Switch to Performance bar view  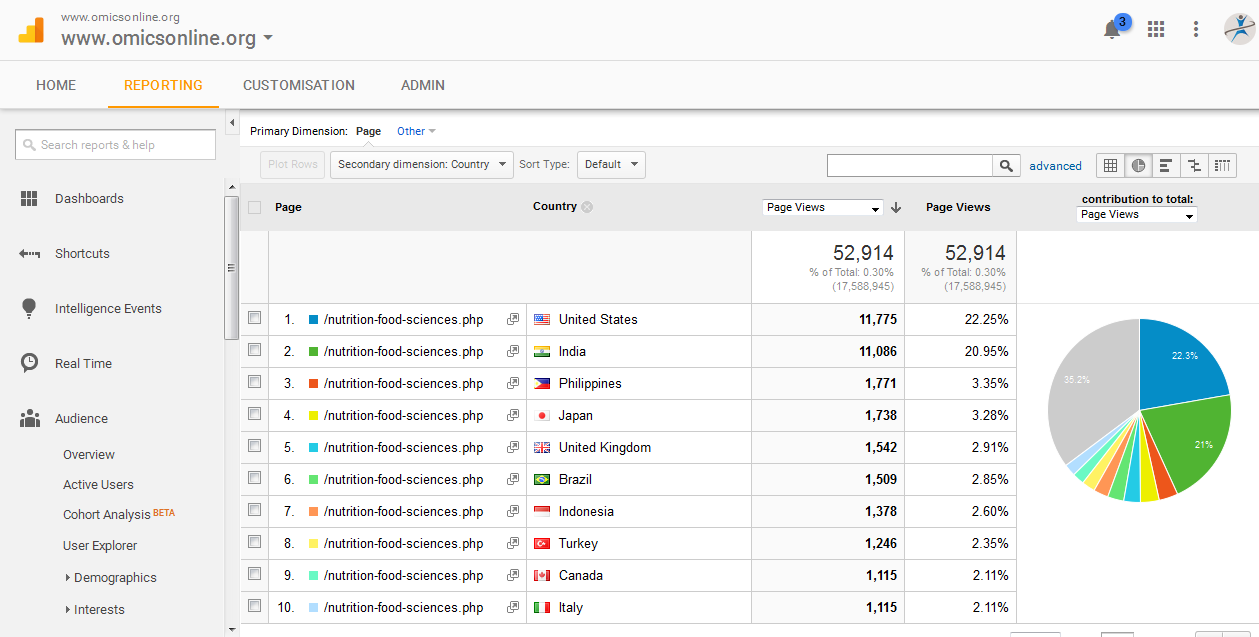point(1166,166)
